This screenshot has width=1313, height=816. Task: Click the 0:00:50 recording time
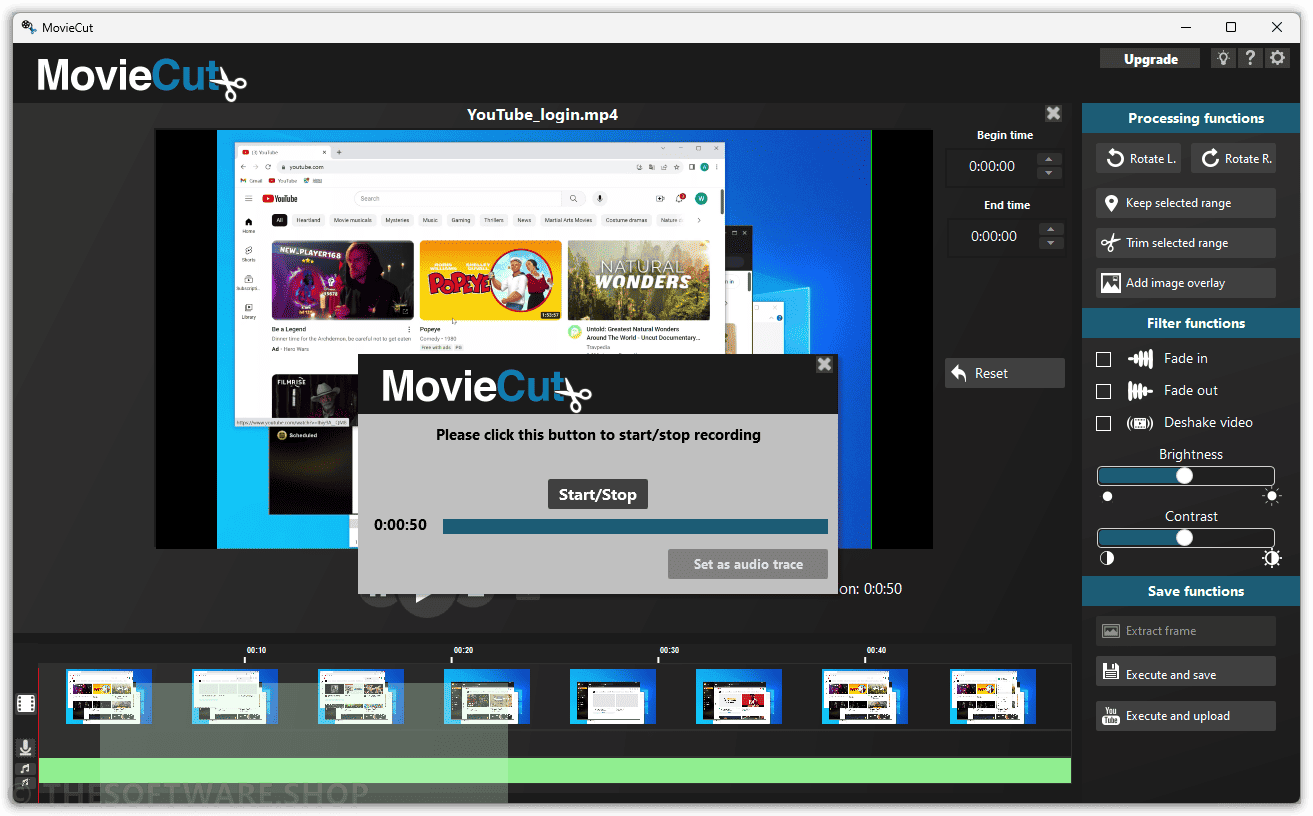click(x=400, y=525)
